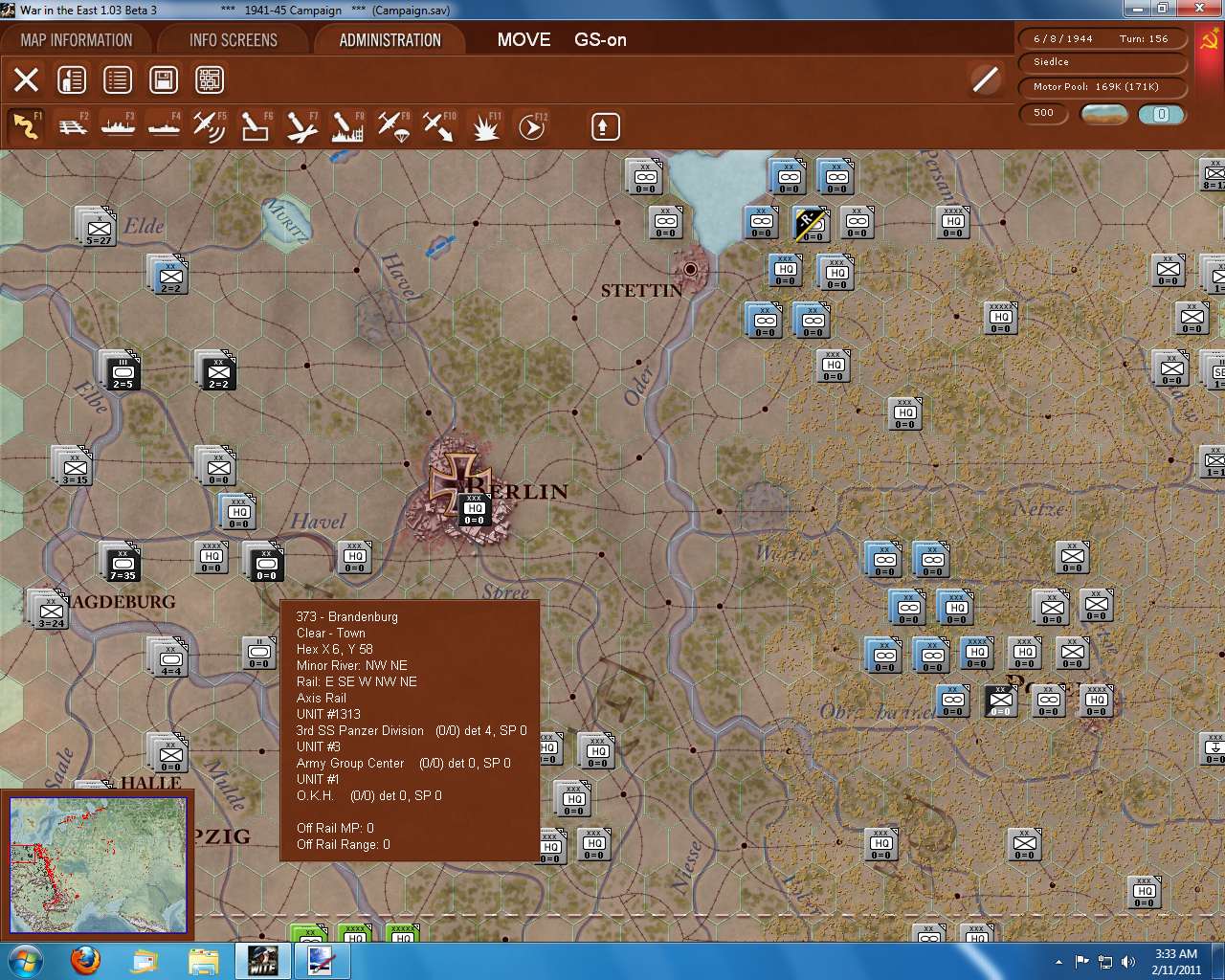This screenshot has height=980, width=1225.
Task: Click the Siedlce location field
Action: [1102, 62]
